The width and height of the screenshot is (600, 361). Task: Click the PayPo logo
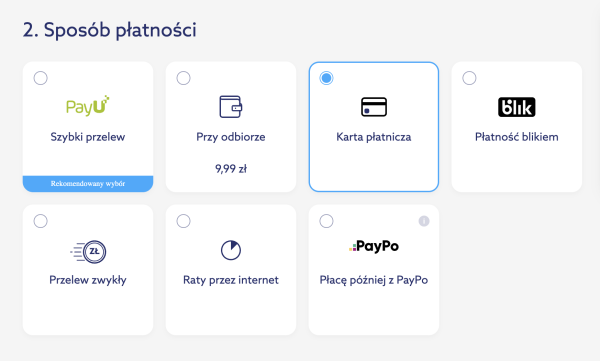tap(374, 246)
